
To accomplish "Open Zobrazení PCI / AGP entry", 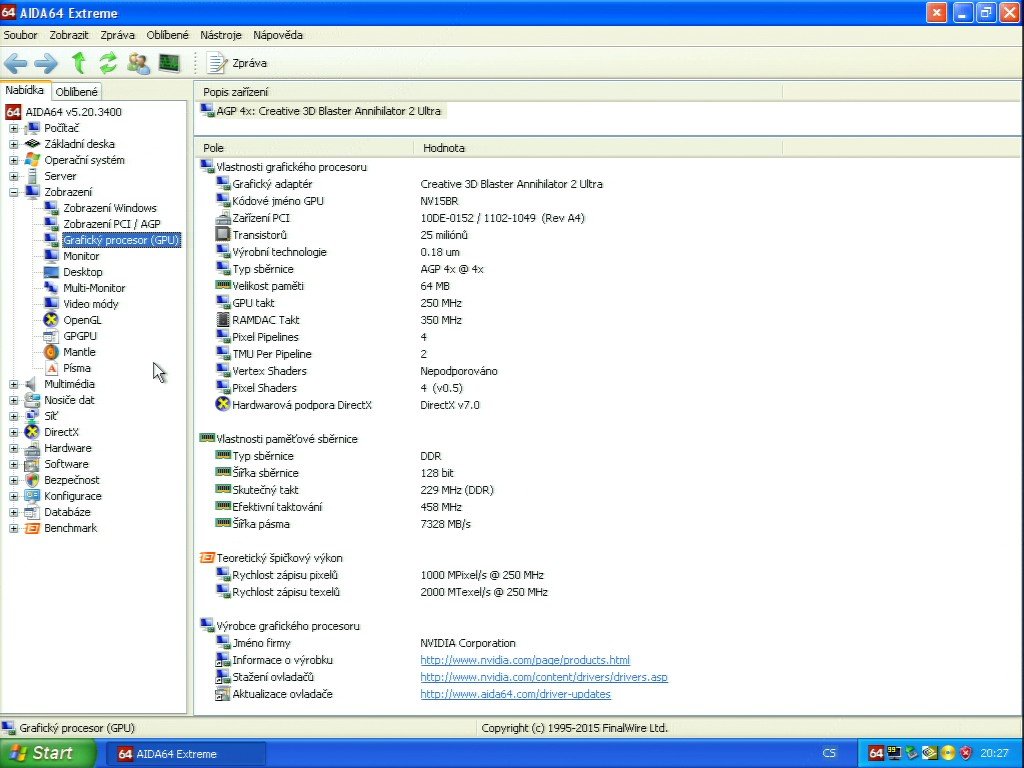I will click(x=112, y=224).
